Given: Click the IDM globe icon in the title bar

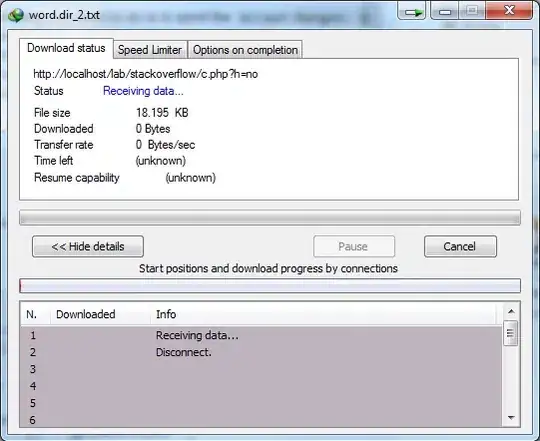Looking at the screenshot, I should point(15,15).
